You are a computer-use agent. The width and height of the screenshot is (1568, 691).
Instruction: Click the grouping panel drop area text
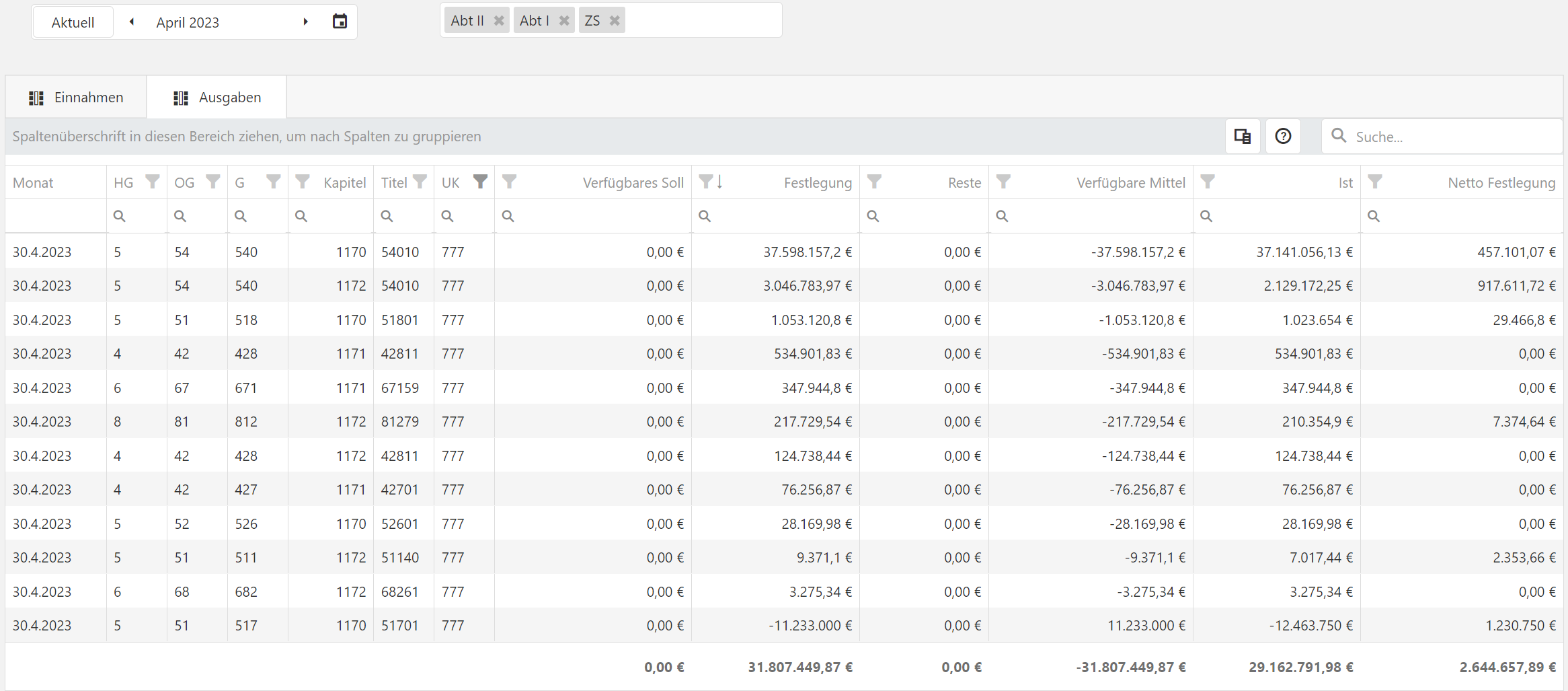click(247, 137)
